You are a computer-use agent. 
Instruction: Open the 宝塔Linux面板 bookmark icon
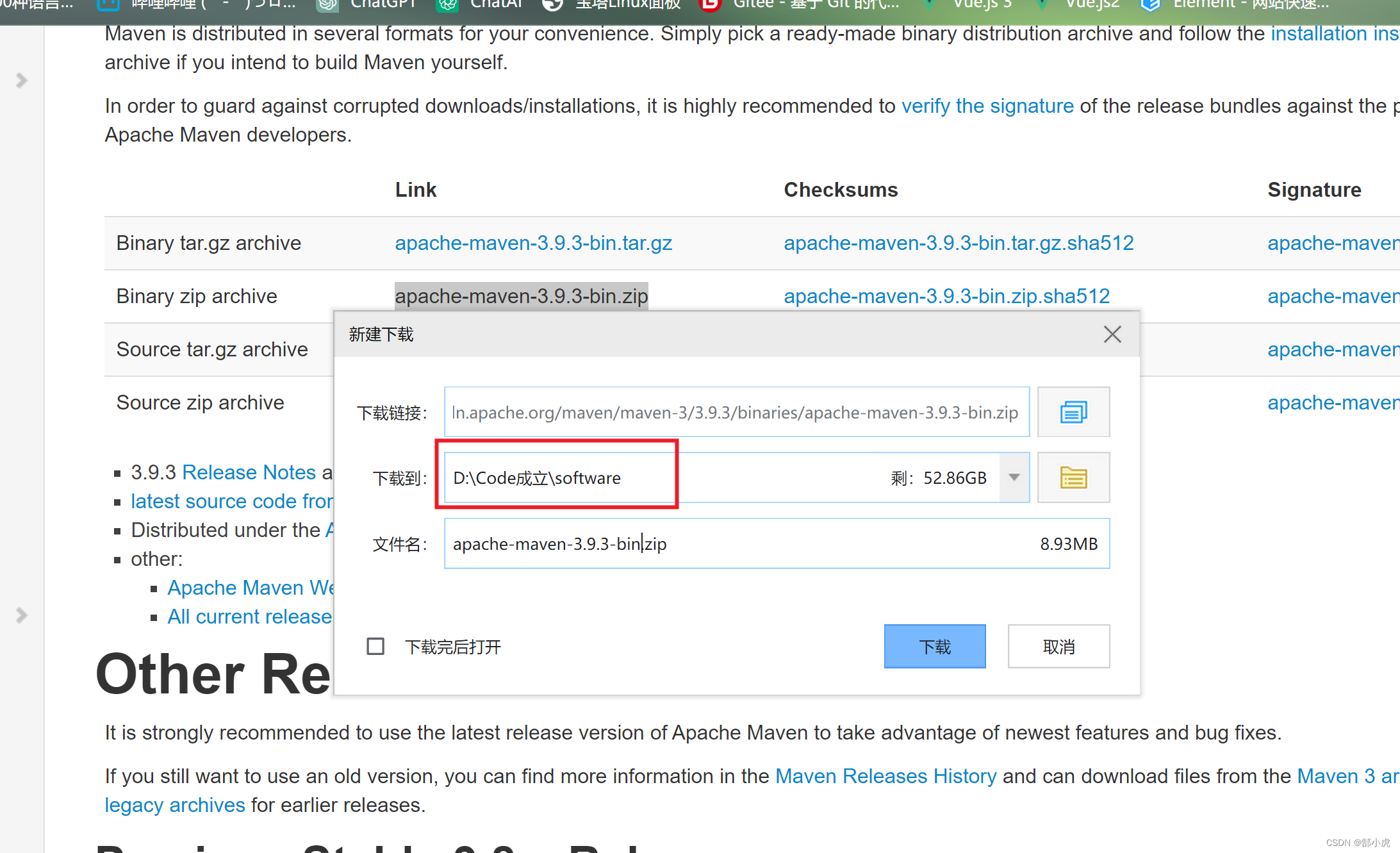[x=552, y=5]
